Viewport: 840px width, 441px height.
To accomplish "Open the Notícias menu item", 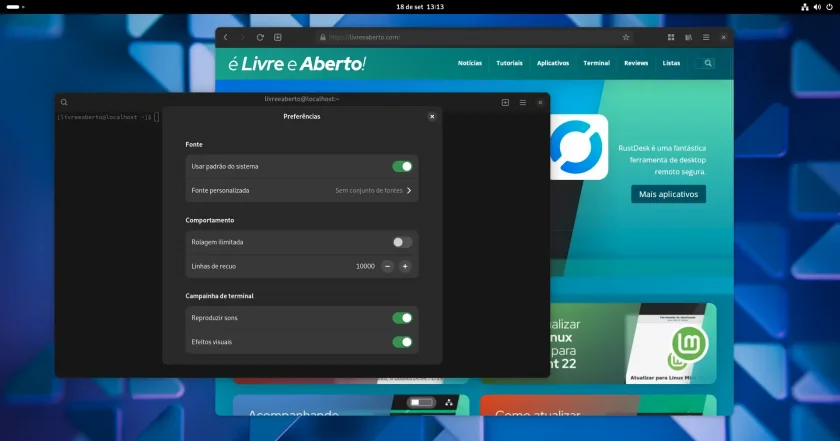I will 470,63.
